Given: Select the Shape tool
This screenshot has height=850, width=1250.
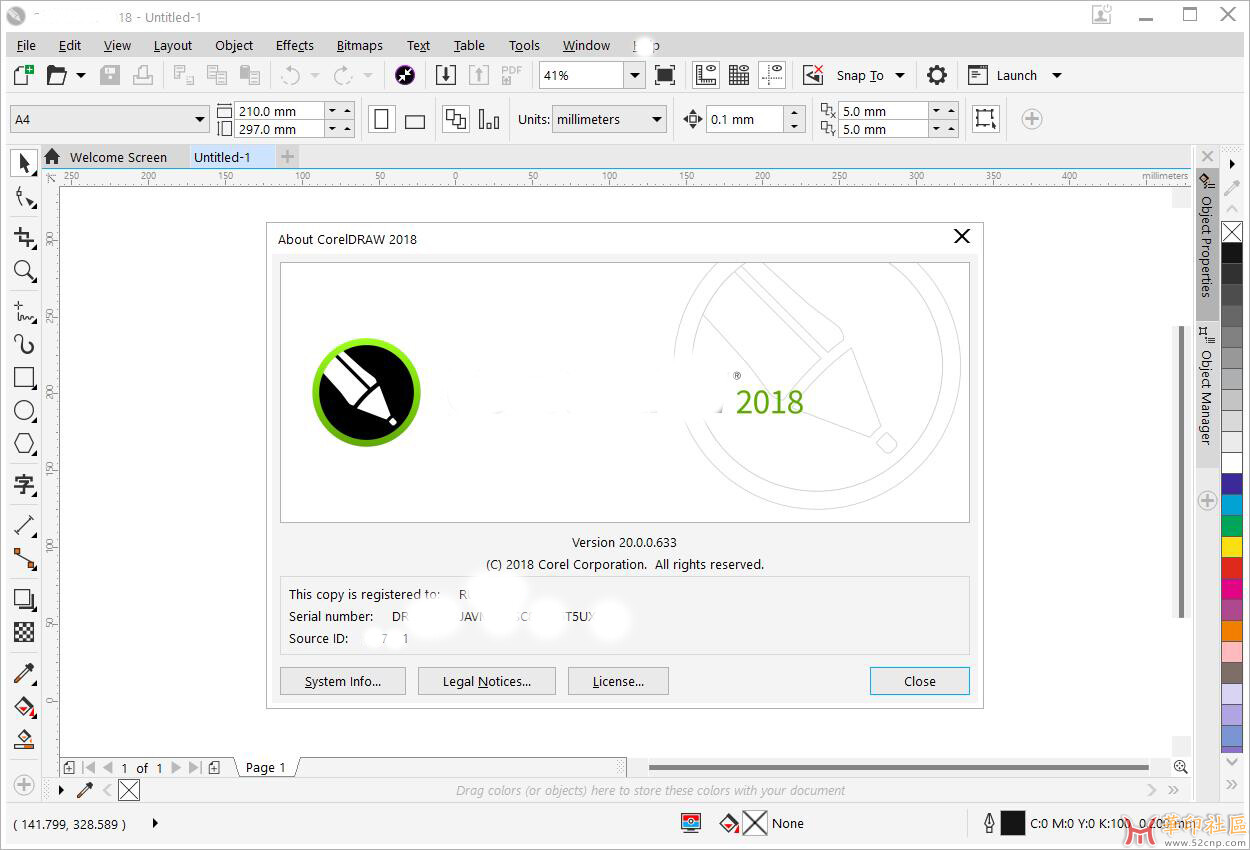Looking at the screenshot, I should (x=25, y=198).
